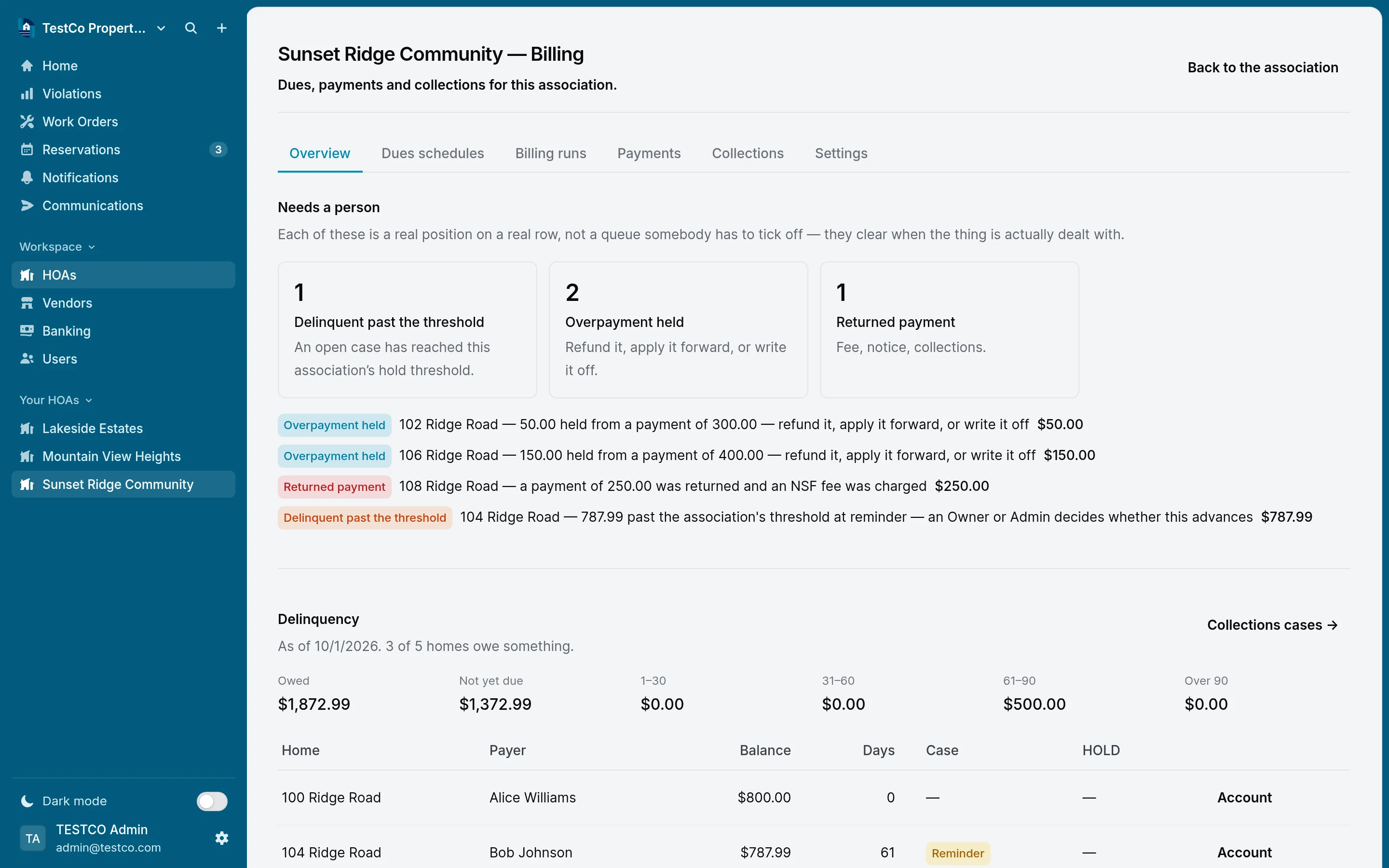Click Overpayment held tag for 106 Ridge Road

pyautogui.click(x=335, y=456)
